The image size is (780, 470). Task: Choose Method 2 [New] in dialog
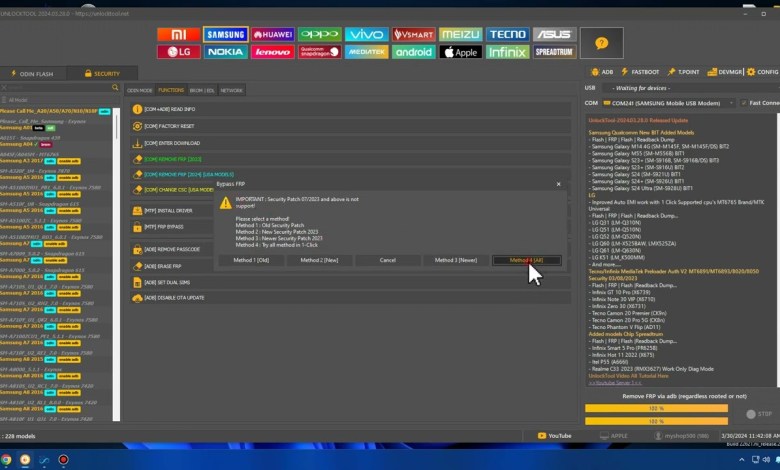(319, 260)
